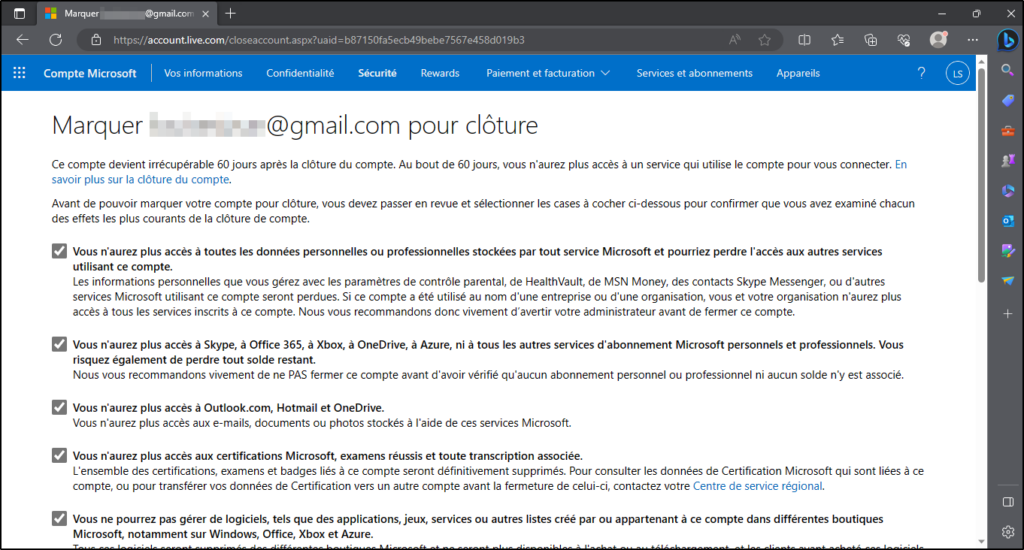
Task: Open the sidebar Microsoft 365 icon
Action: coord(1008,191)
